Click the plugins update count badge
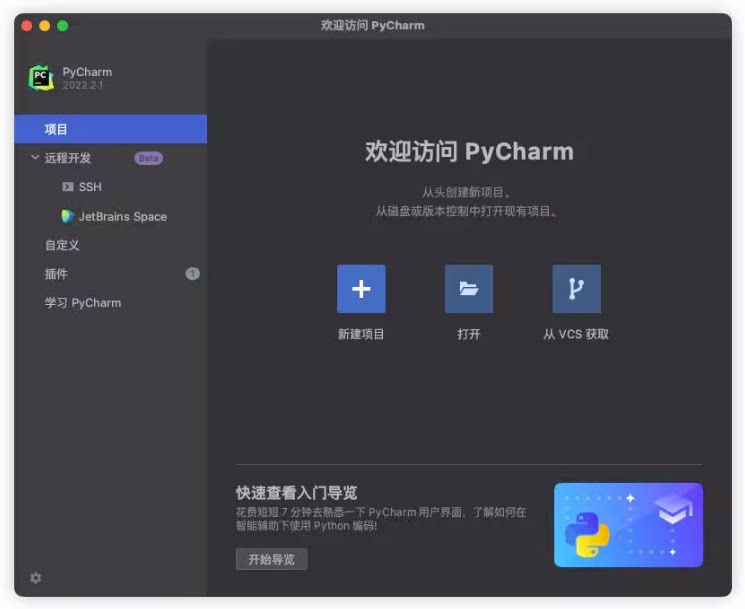The image size is (745, 609). pyautogui.click(x=192, y=274)
